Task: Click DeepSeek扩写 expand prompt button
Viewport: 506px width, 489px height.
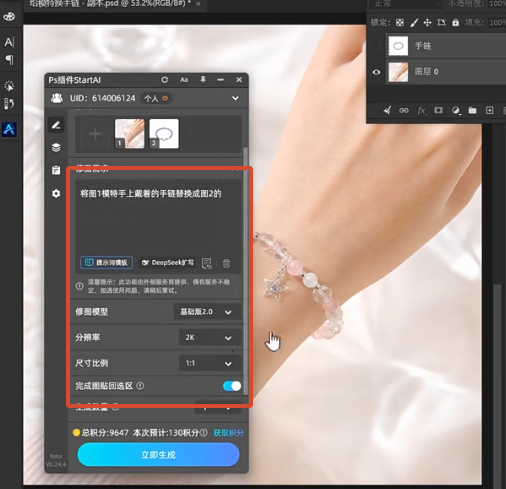Action: pos(168,263)
